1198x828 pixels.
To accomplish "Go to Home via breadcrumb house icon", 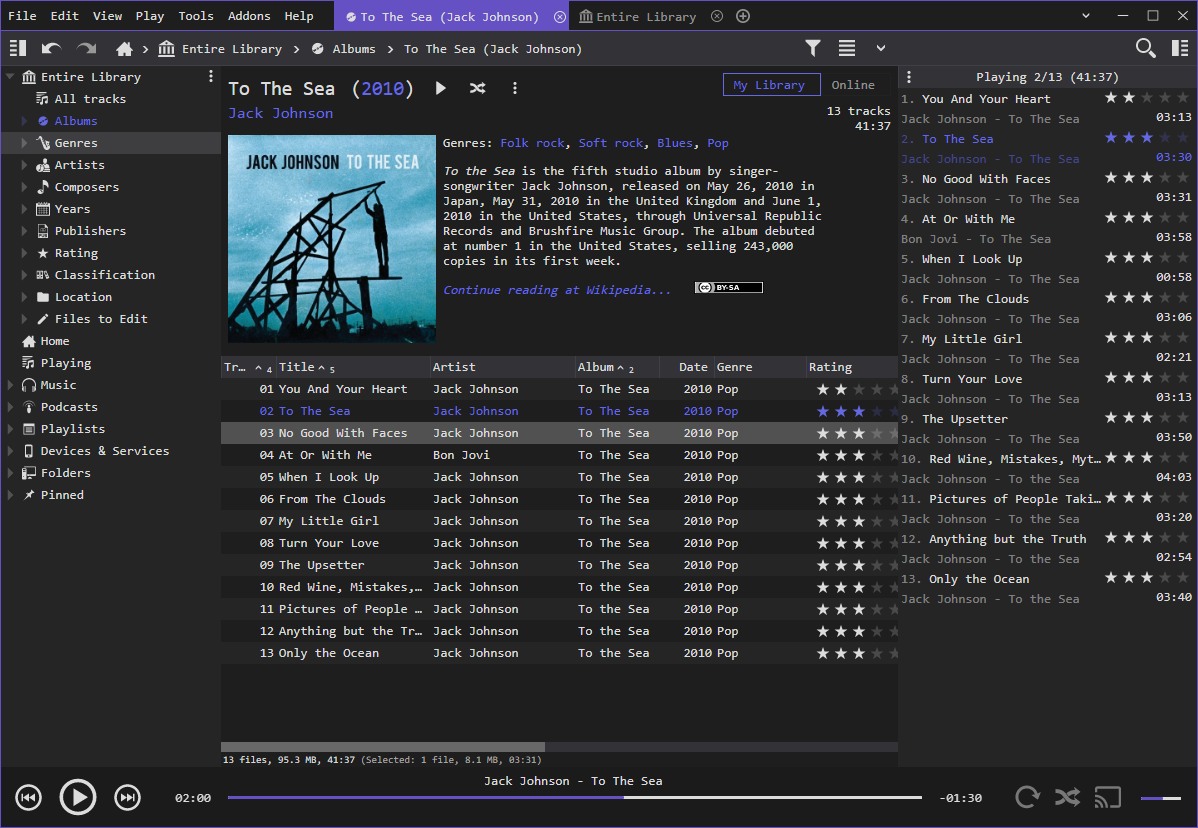I will pos(124,49).
